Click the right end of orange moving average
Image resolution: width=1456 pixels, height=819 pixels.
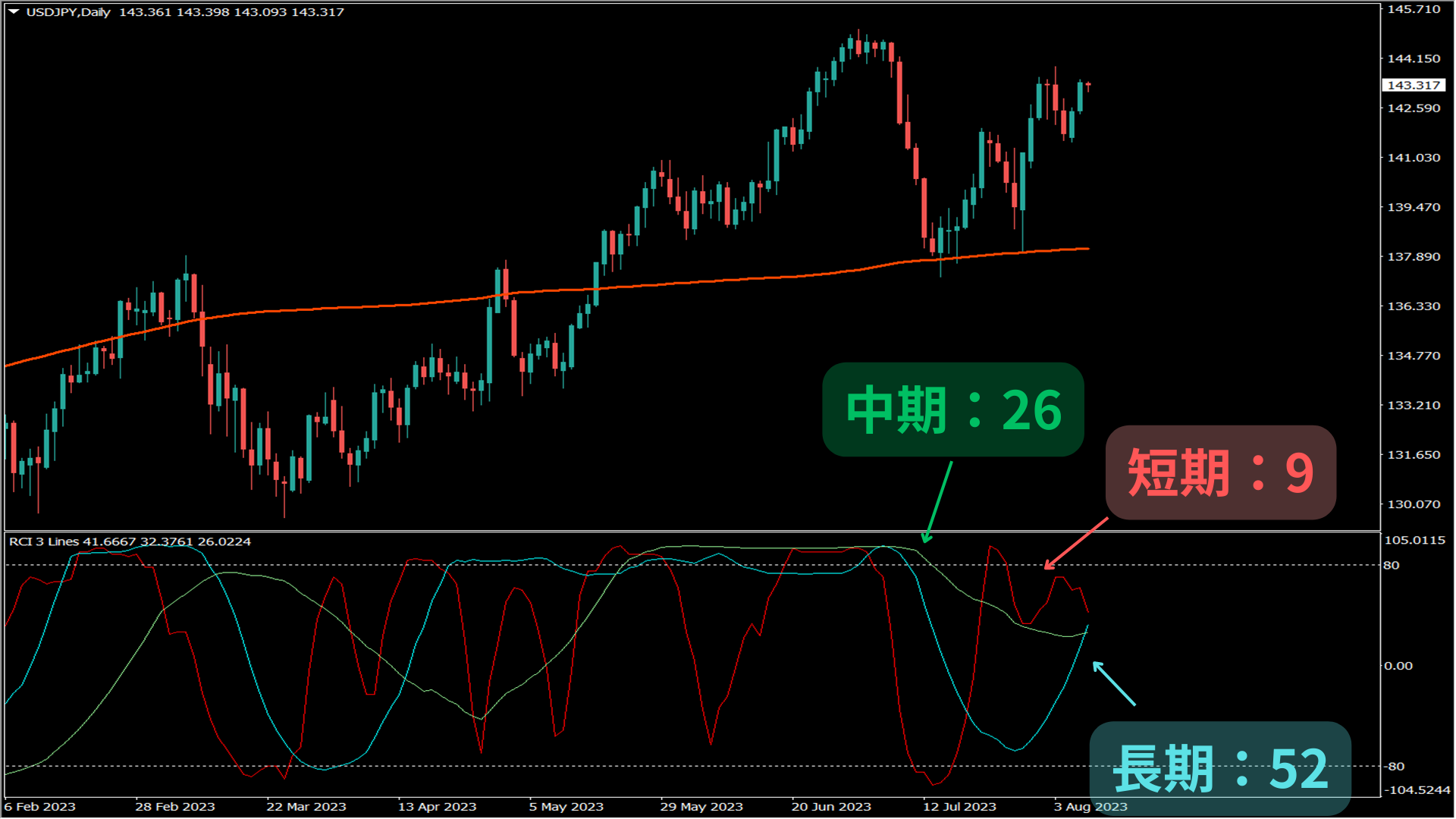(1087, 249)
